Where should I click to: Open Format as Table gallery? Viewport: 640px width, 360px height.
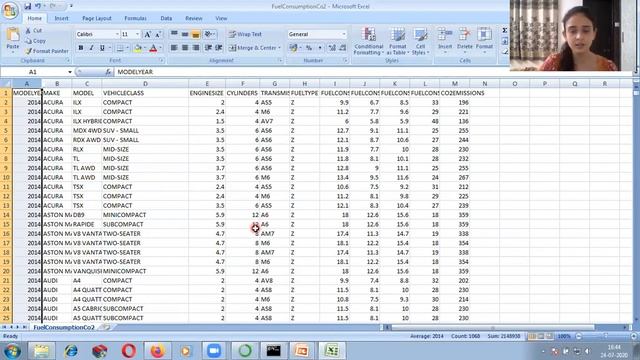[x=397, y=41]
